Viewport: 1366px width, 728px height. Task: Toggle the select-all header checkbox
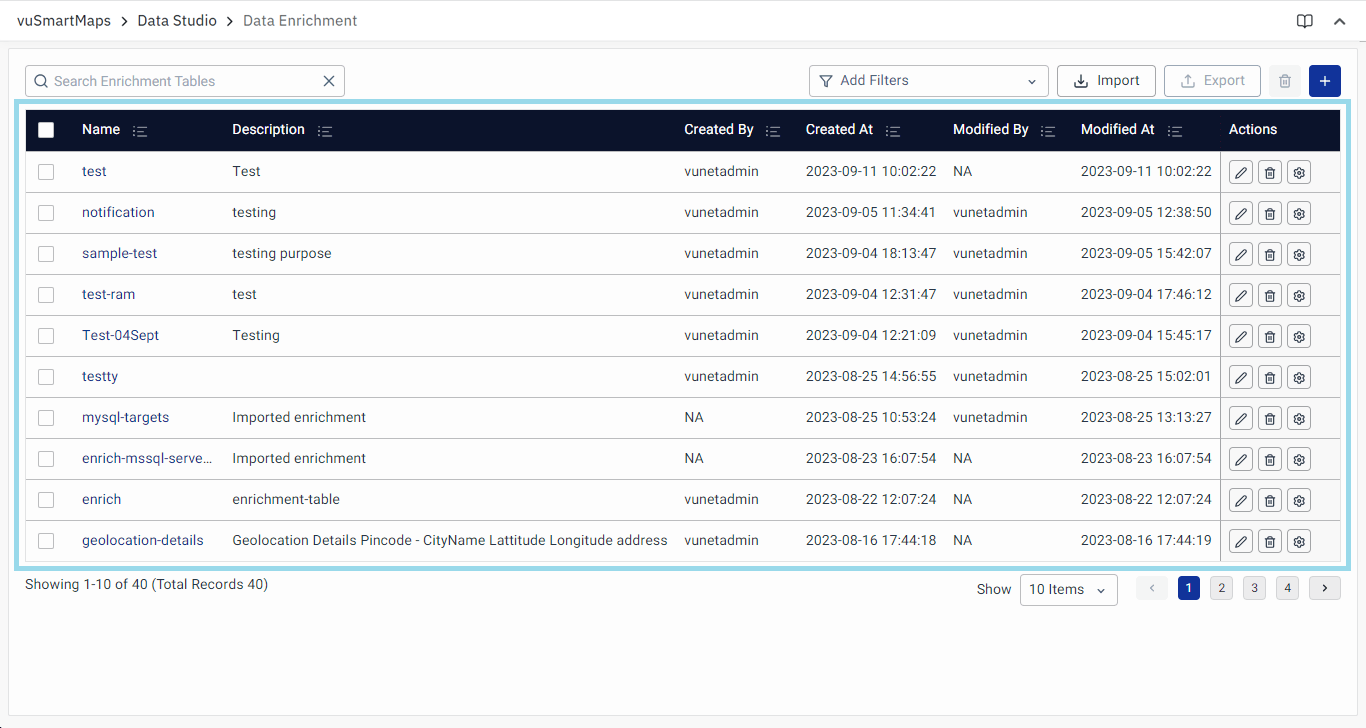pyautogui.click(x=46, y=130)
